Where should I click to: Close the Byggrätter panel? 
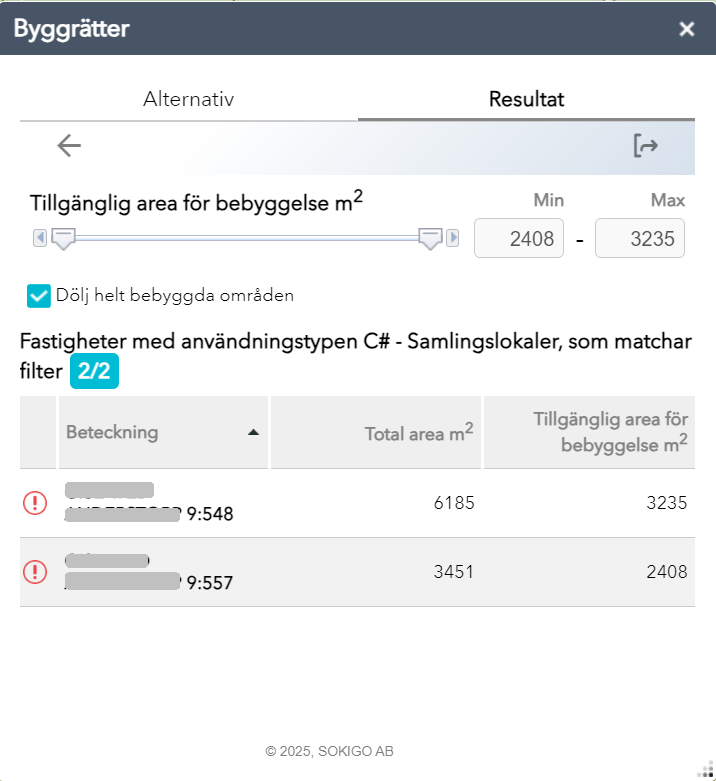click(687, 29)
